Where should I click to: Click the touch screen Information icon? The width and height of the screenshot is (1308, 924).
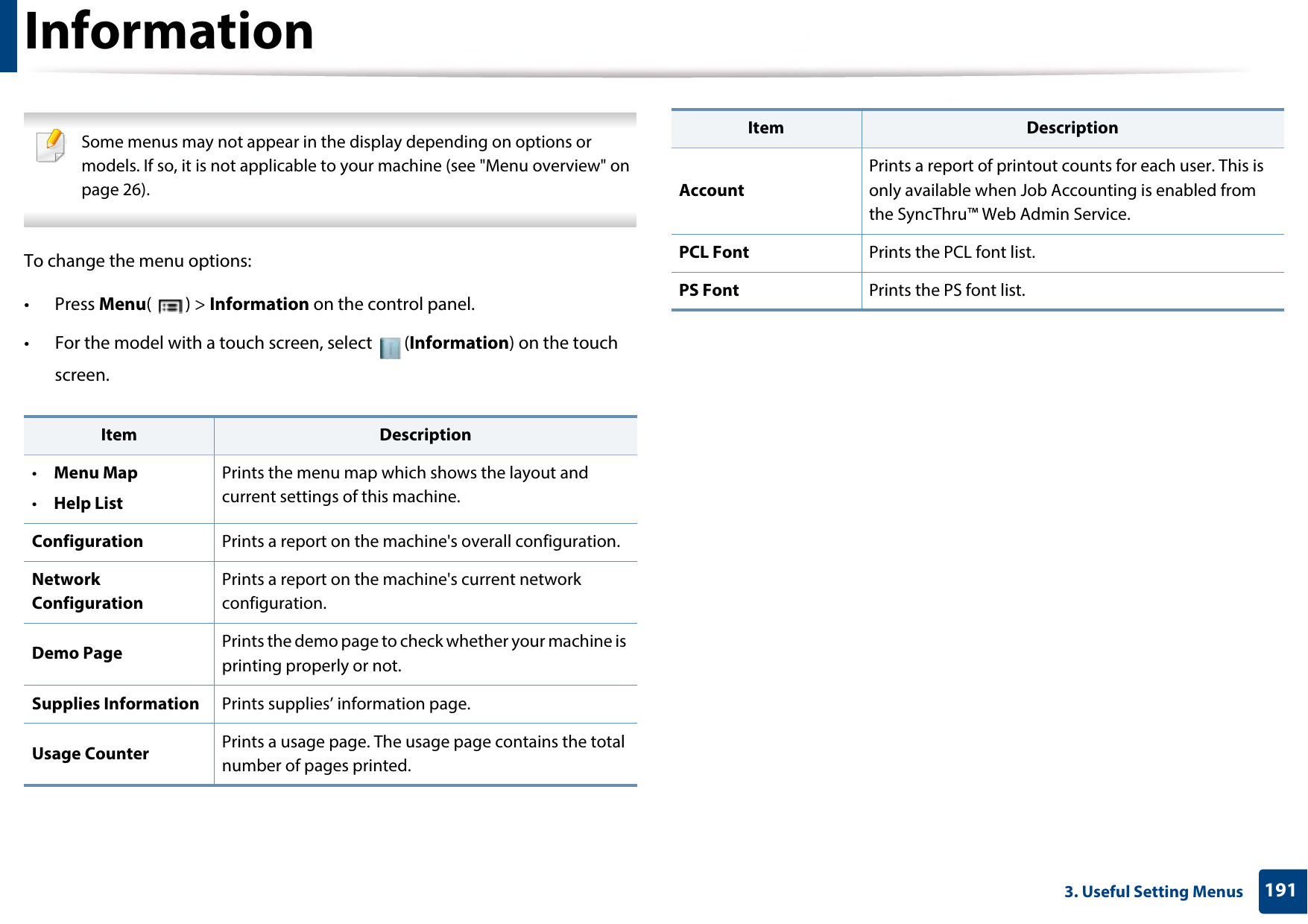pyautogui.click(x=390, y=348)
